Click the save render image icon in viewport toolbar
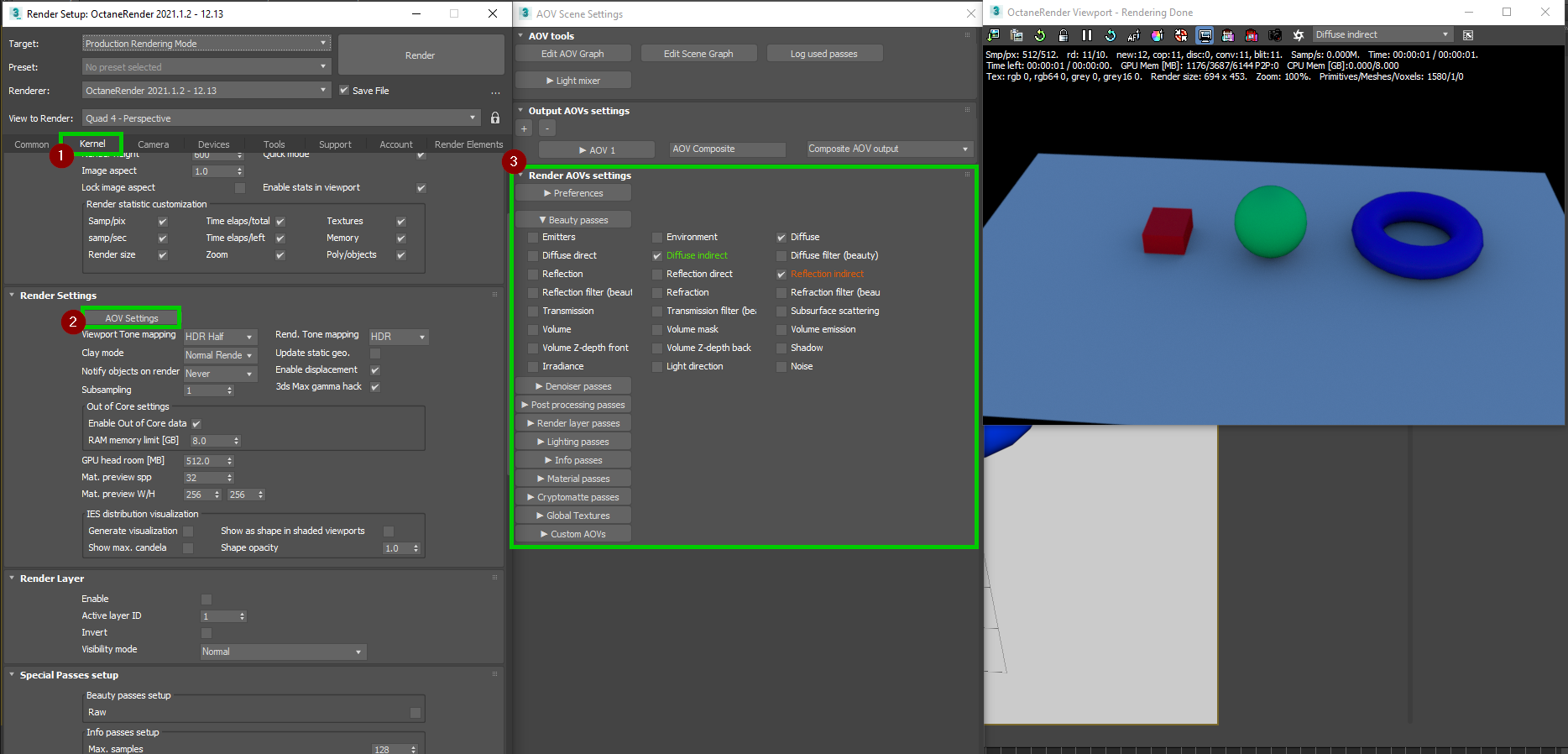This screenshot has width=1568, height=754. click(994, 35)
